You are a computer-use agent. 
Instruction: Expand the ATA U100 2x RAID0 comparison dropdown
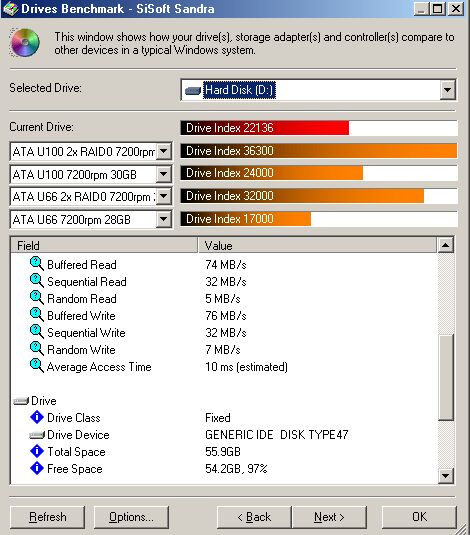click(x=164, y=151)
